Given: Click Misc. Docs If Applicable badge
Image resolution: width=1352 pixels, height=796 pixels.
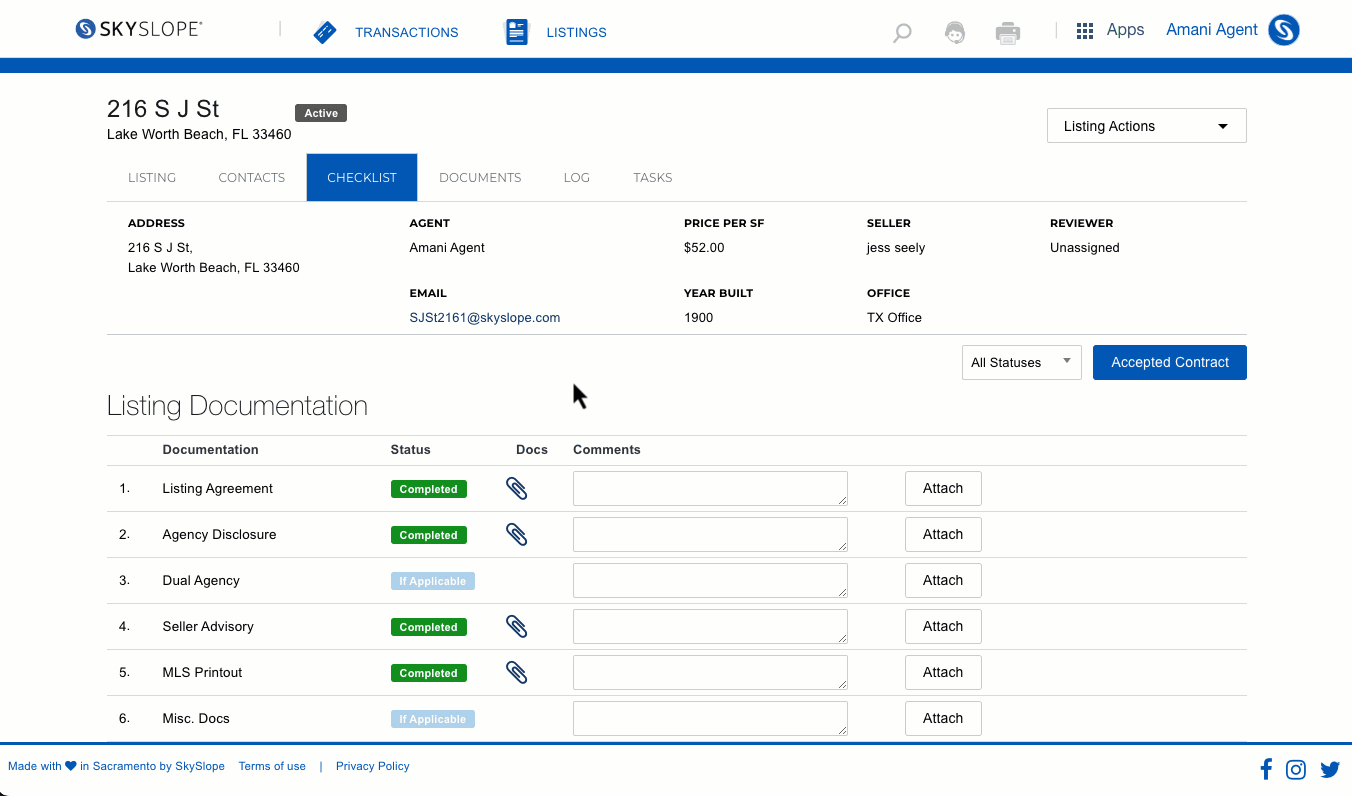Looking at the screenshot, I should click(432, 719).
